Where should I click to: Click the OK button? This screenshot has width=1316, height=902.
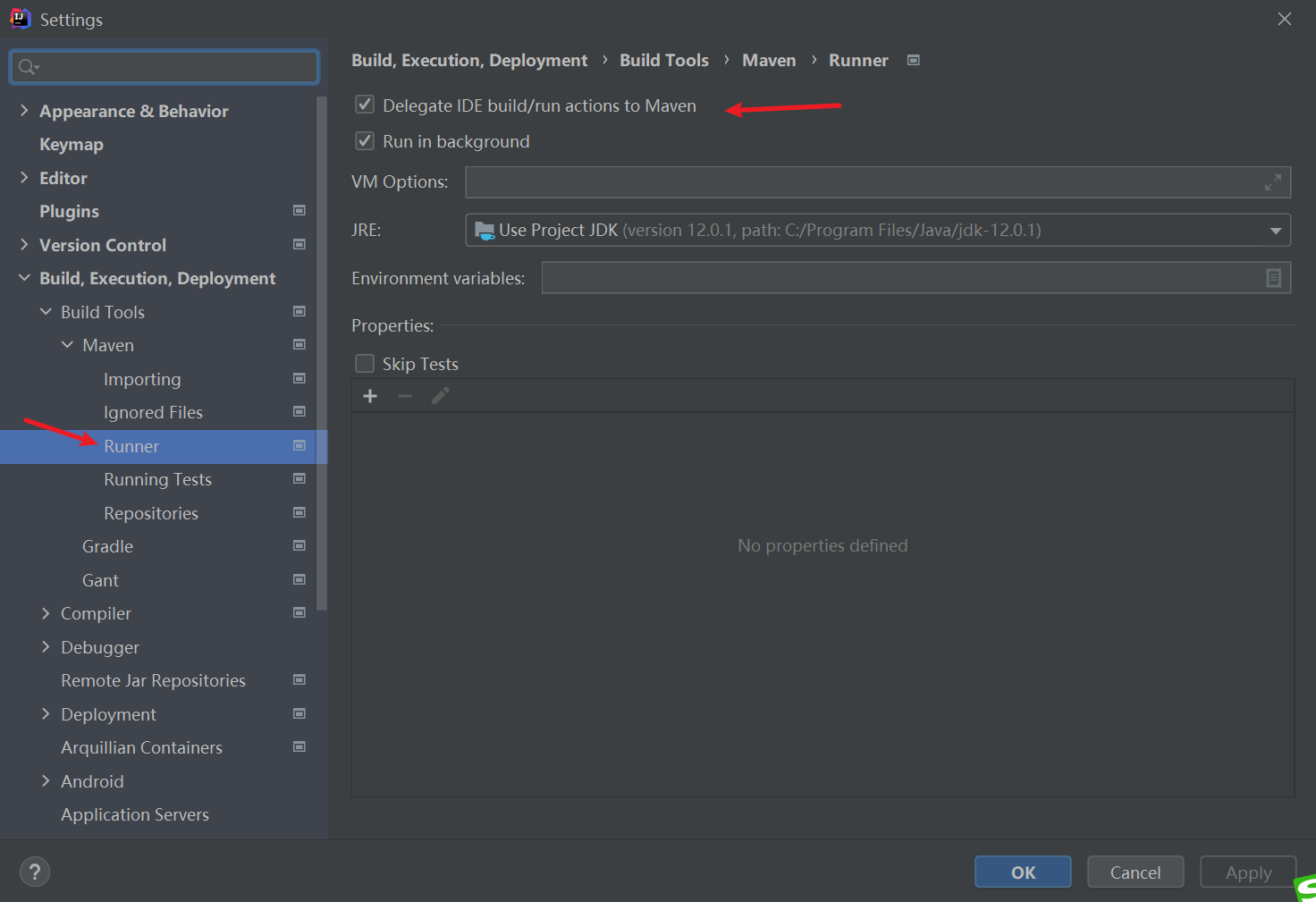coord(1023,872)
